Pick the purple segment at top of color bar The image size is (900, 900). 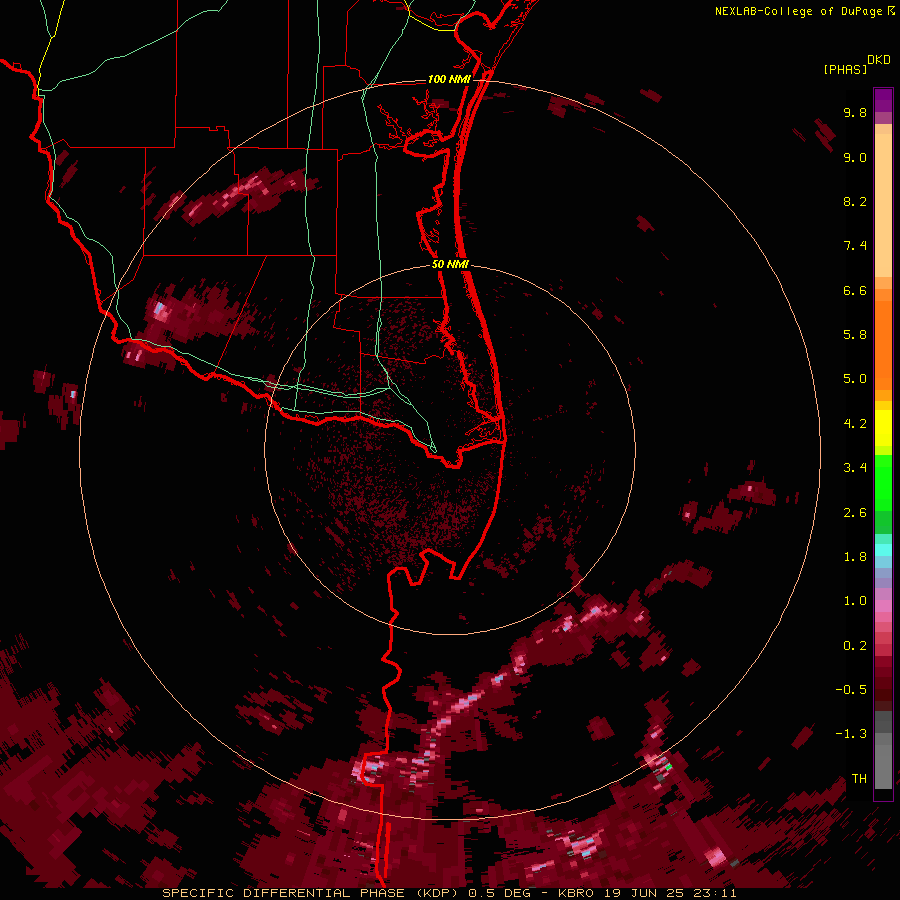[883, 100]
